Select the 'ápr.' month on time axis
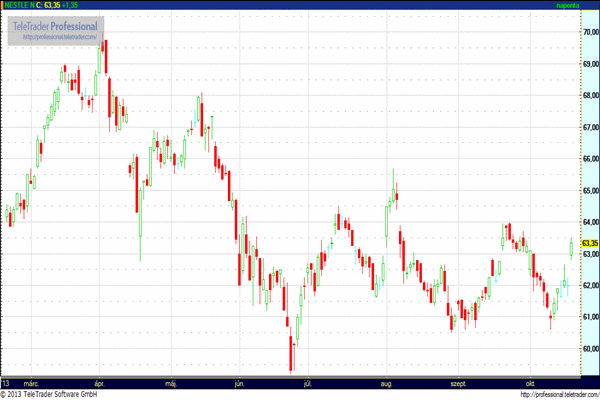 pyautogui.click(x=99, y=383)
